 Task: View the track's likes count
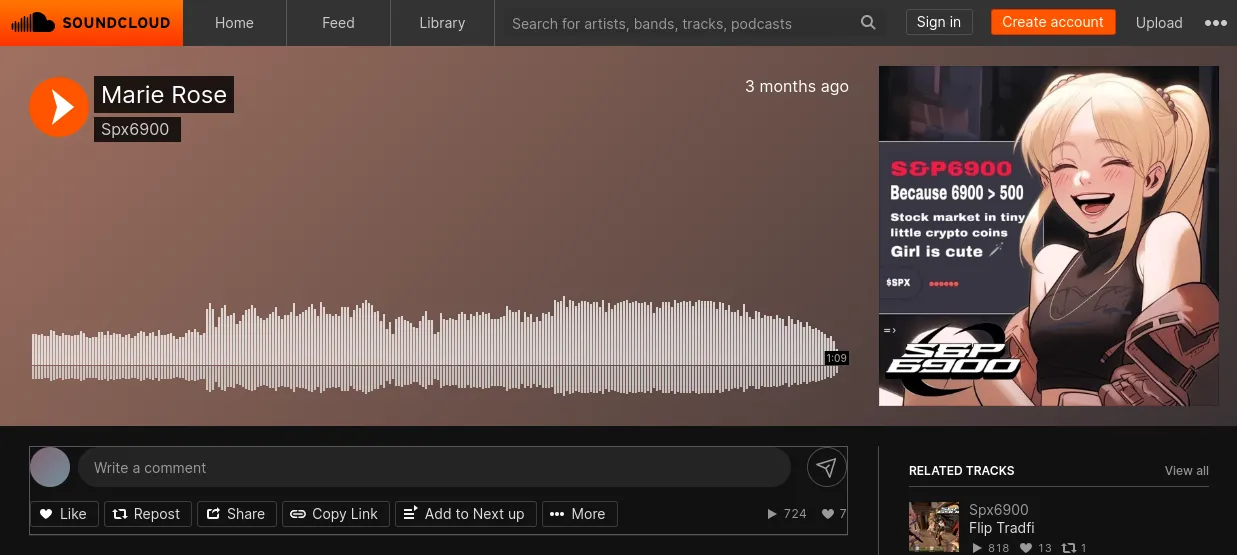pyautogui.click(x=834, y=514)
